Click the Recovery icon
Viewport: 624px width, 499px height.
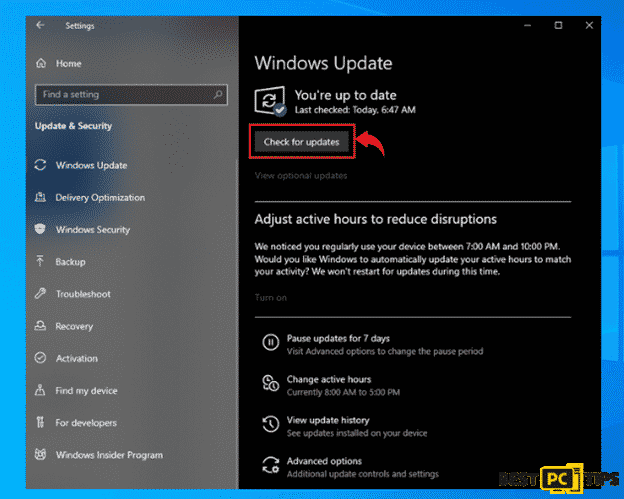pyautogui.click(x=40, y=326)
